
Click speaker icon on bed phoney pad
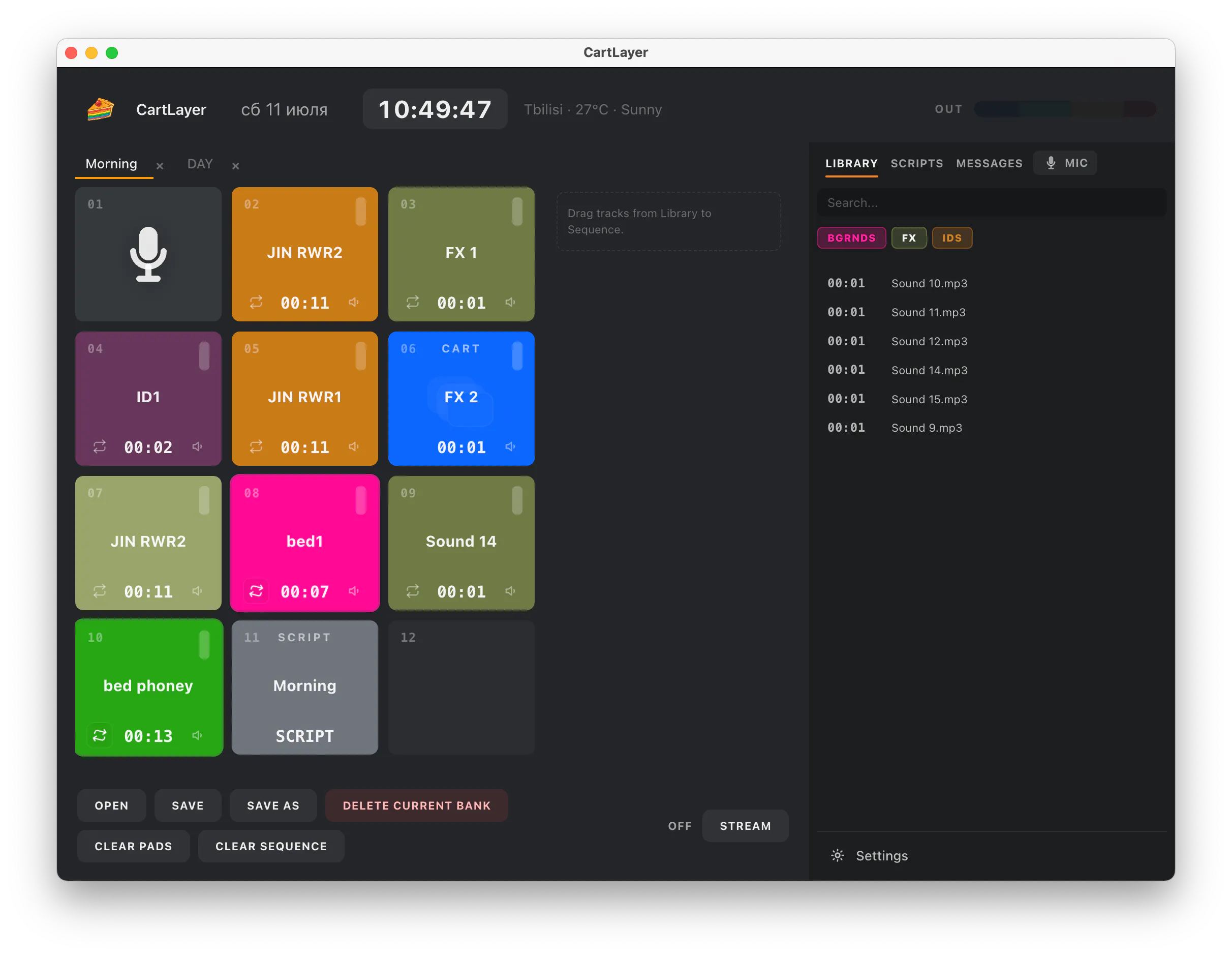click(x=197, y=736)
